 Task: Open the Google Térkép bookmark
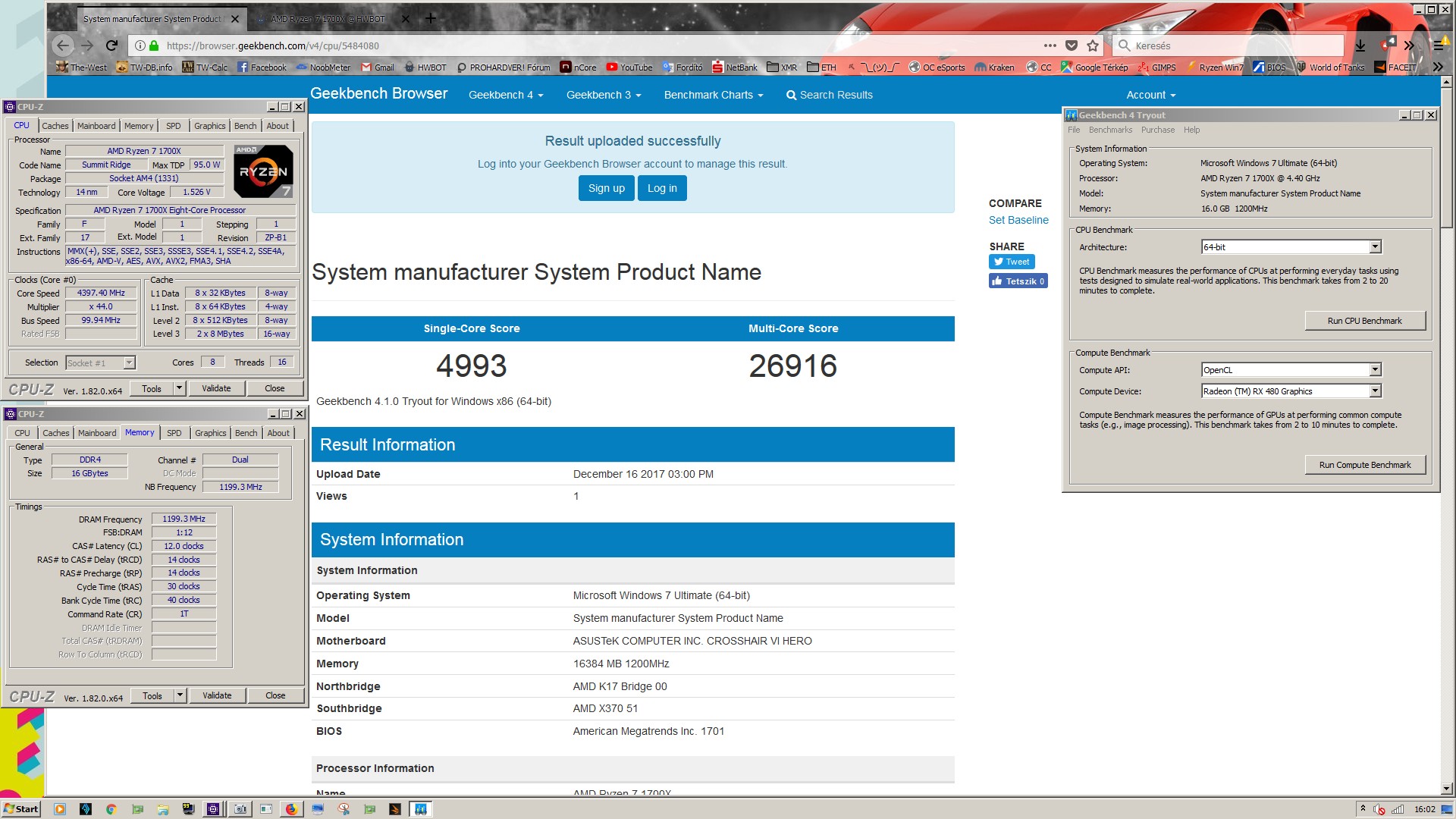click(x=1094, y=67)
